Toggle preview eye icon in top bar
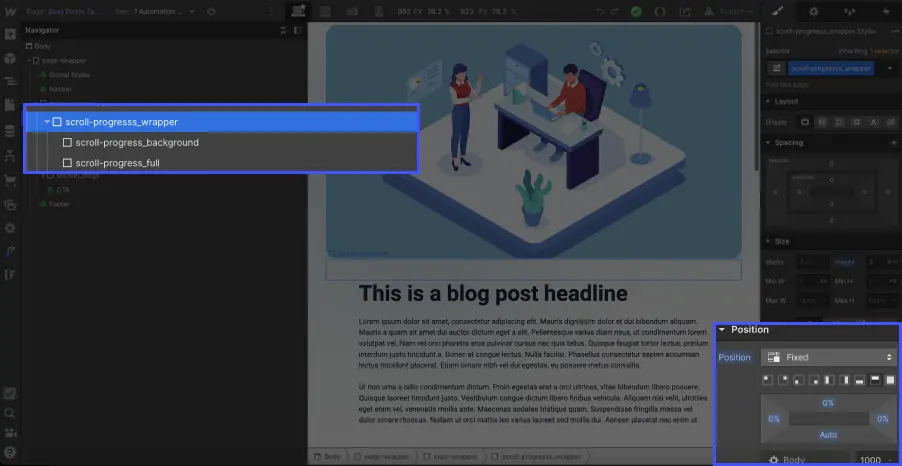The width and height of the screenshot is (902, 466). [211, 12]
